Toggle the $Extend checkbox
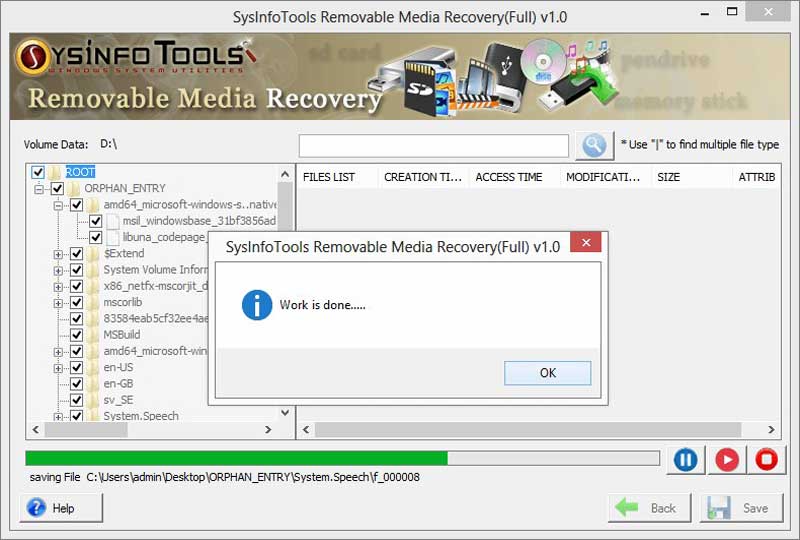 pos(77,254)
